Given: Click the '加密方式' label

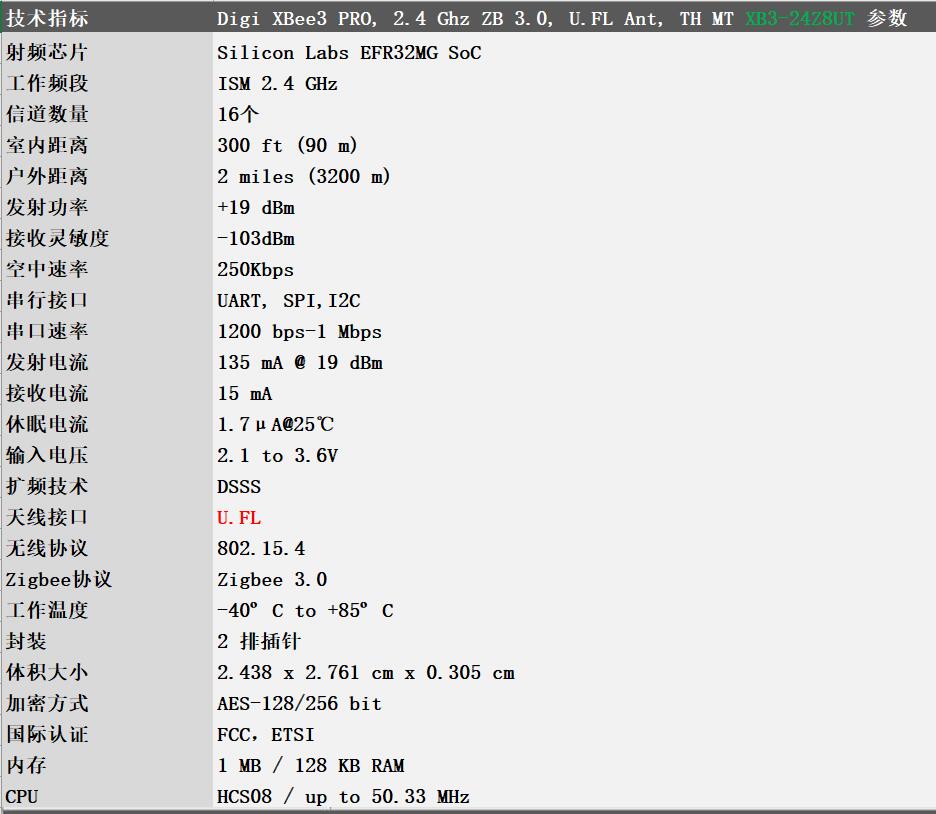Looking at the screenshot, I should click(x=47, y=704).
